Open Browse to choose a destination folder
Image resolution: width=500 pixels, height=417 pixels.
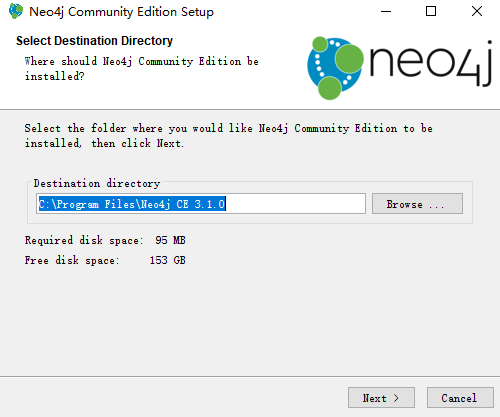click(x=417, y=204)
